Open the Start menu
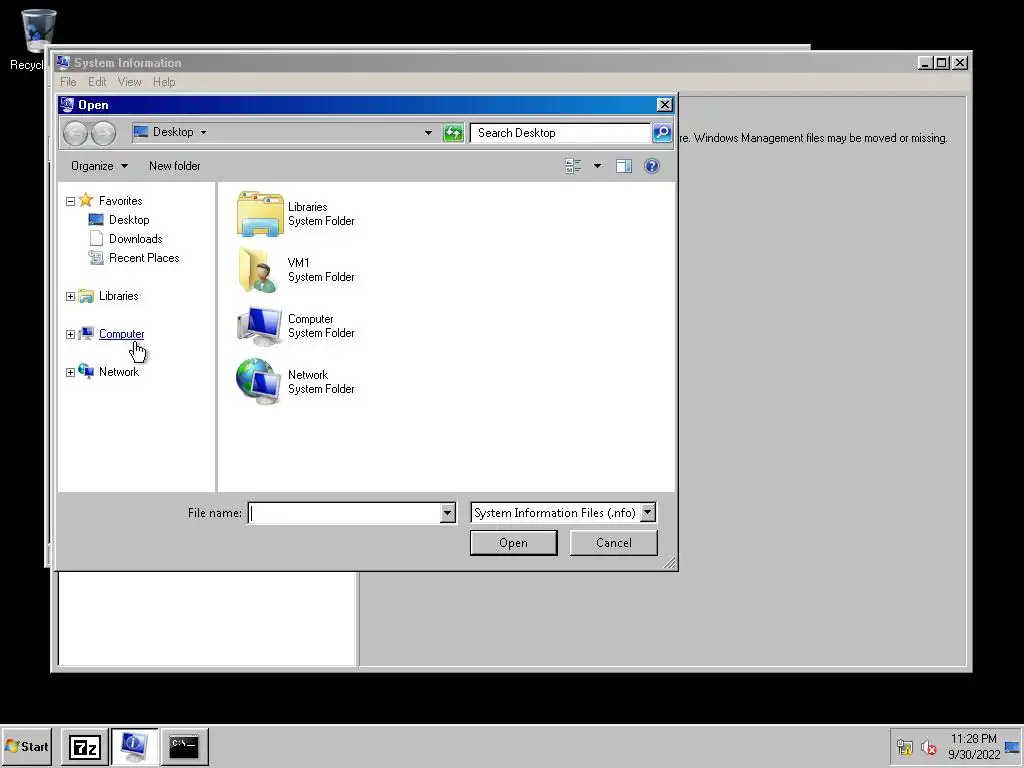 pyautogui.click(x=26, y=746)
